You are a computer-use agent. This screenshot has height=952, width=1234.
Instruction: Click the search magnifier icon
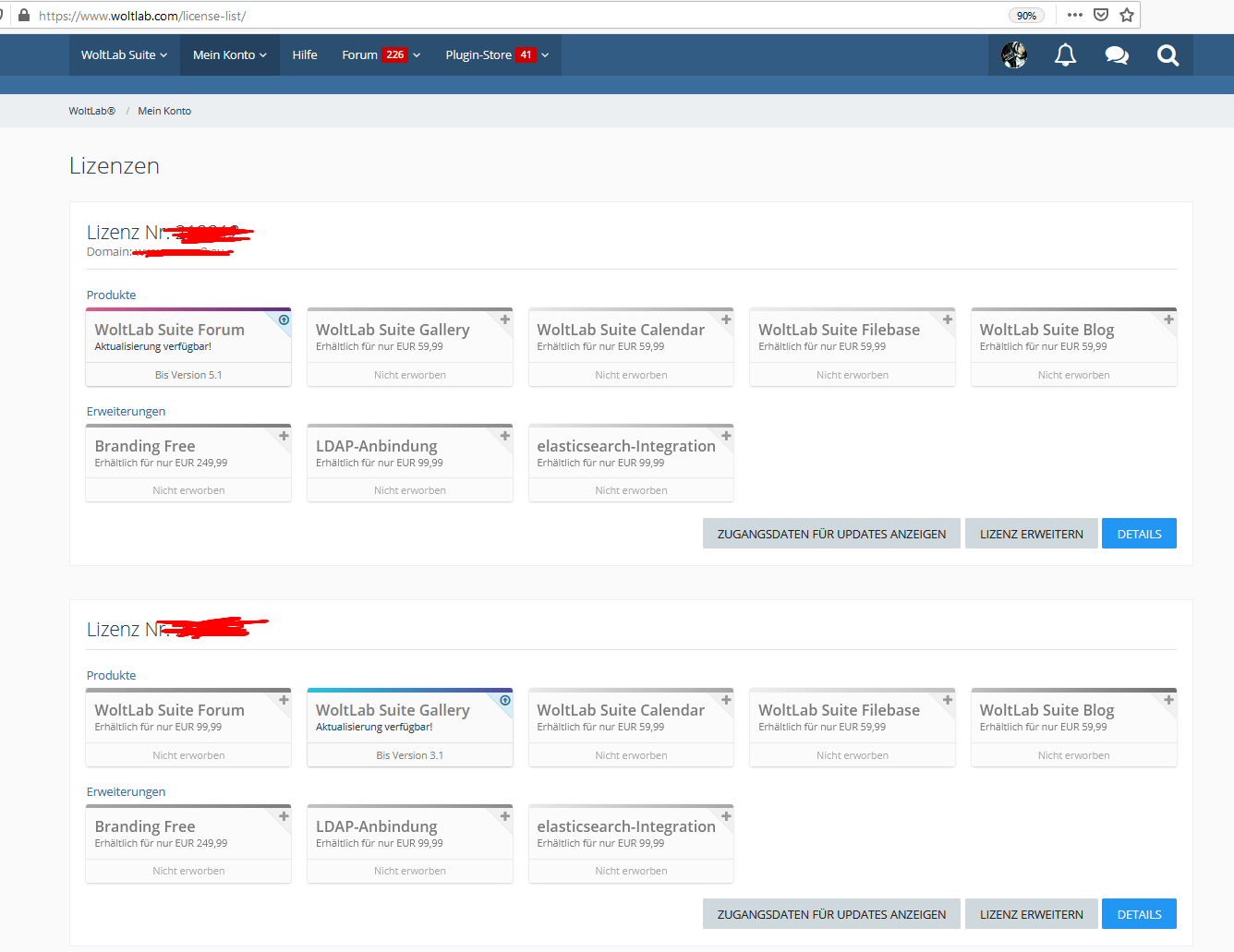click(1167, 55)
